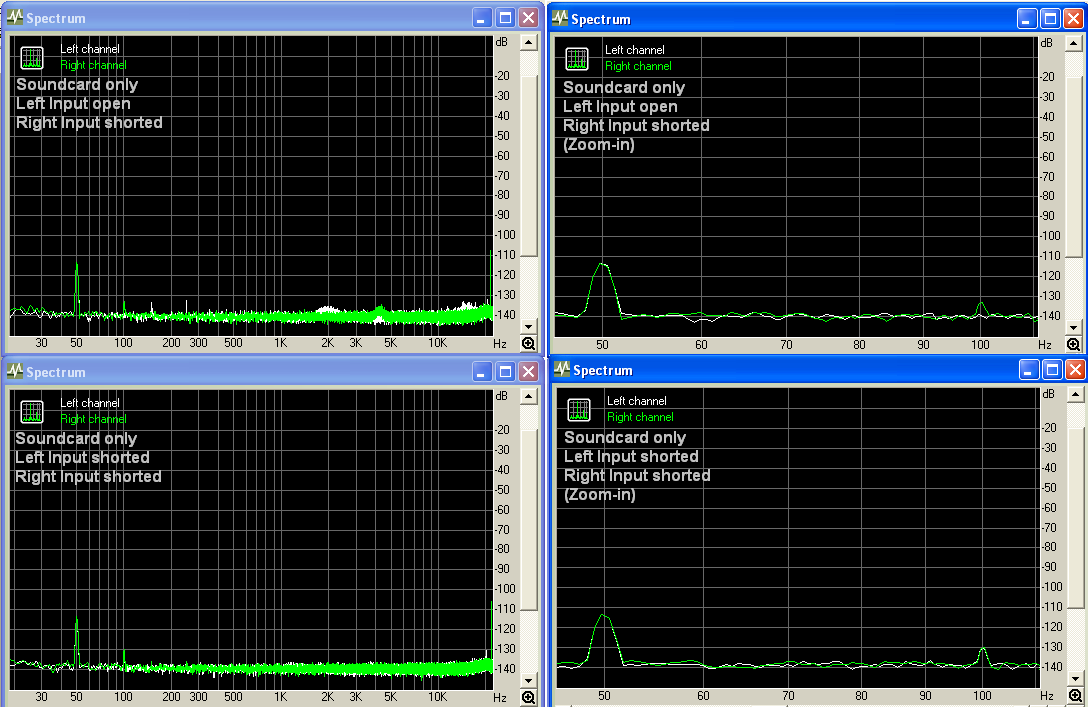The width and height of the screenshot is (1089, 707).
Task: Select 'Left channel' legend in 'Left Input open' full-range window
Action: [x=90, y=49]
